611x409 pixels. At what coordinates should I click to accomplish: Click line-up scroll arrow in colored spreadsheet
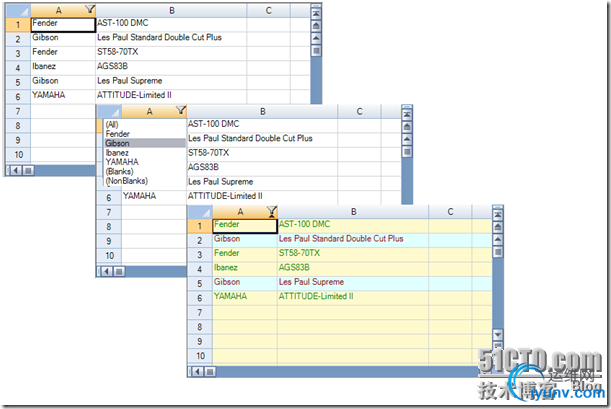pos(498,240)
